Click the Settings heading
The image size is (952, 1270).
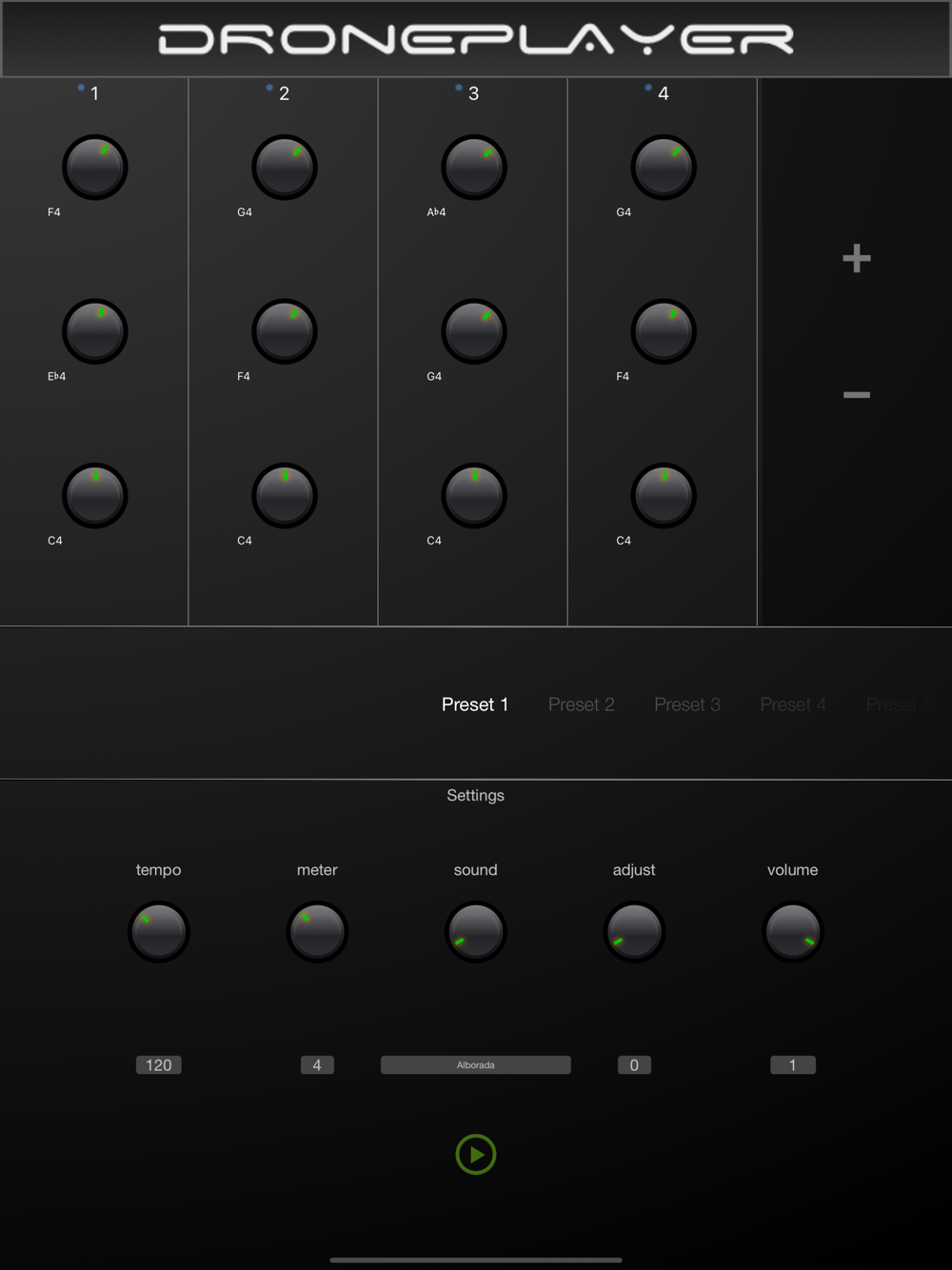coord(476,795)
